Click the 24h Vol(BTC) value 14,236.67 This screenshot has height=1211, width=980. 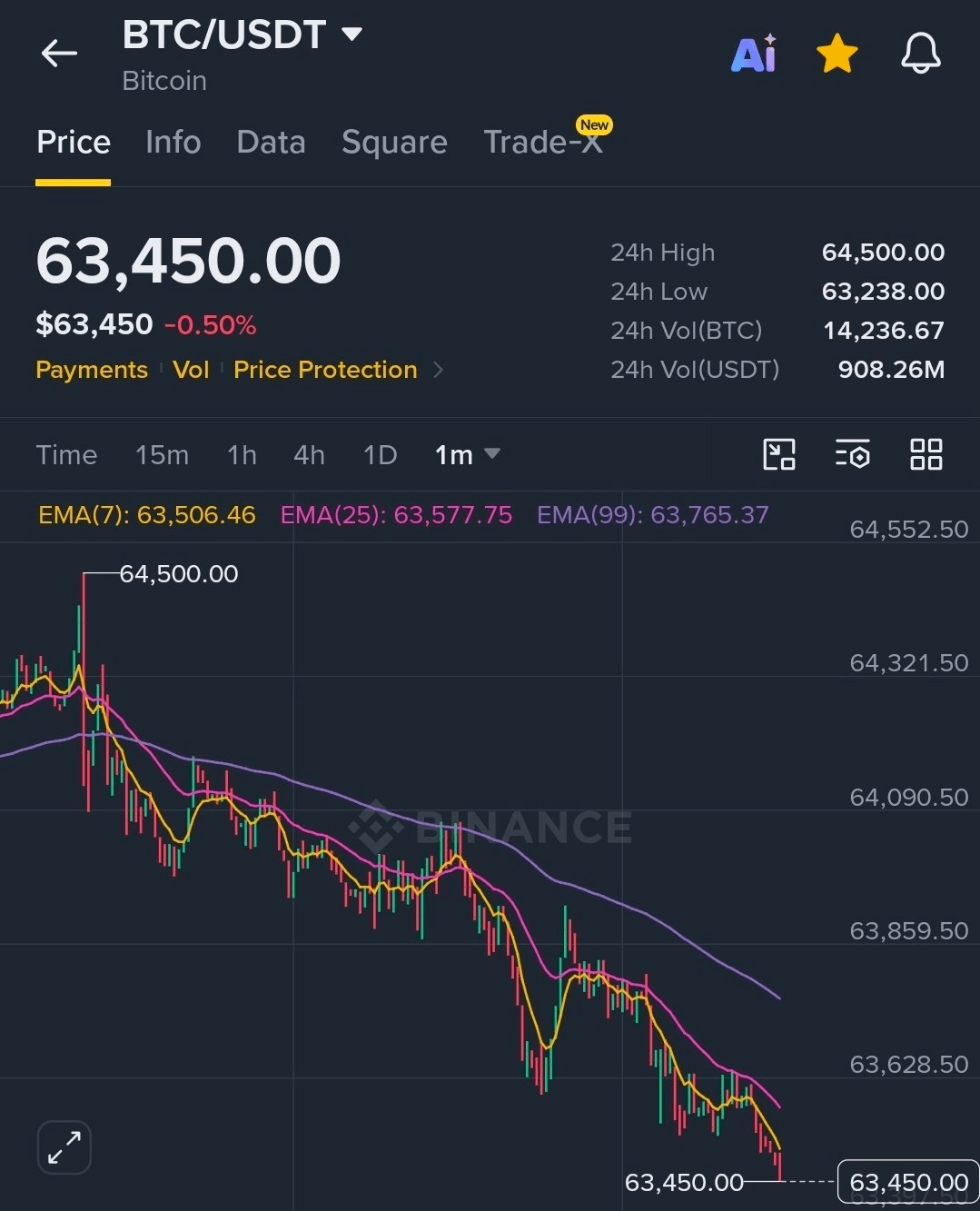(x=884, y=331)
